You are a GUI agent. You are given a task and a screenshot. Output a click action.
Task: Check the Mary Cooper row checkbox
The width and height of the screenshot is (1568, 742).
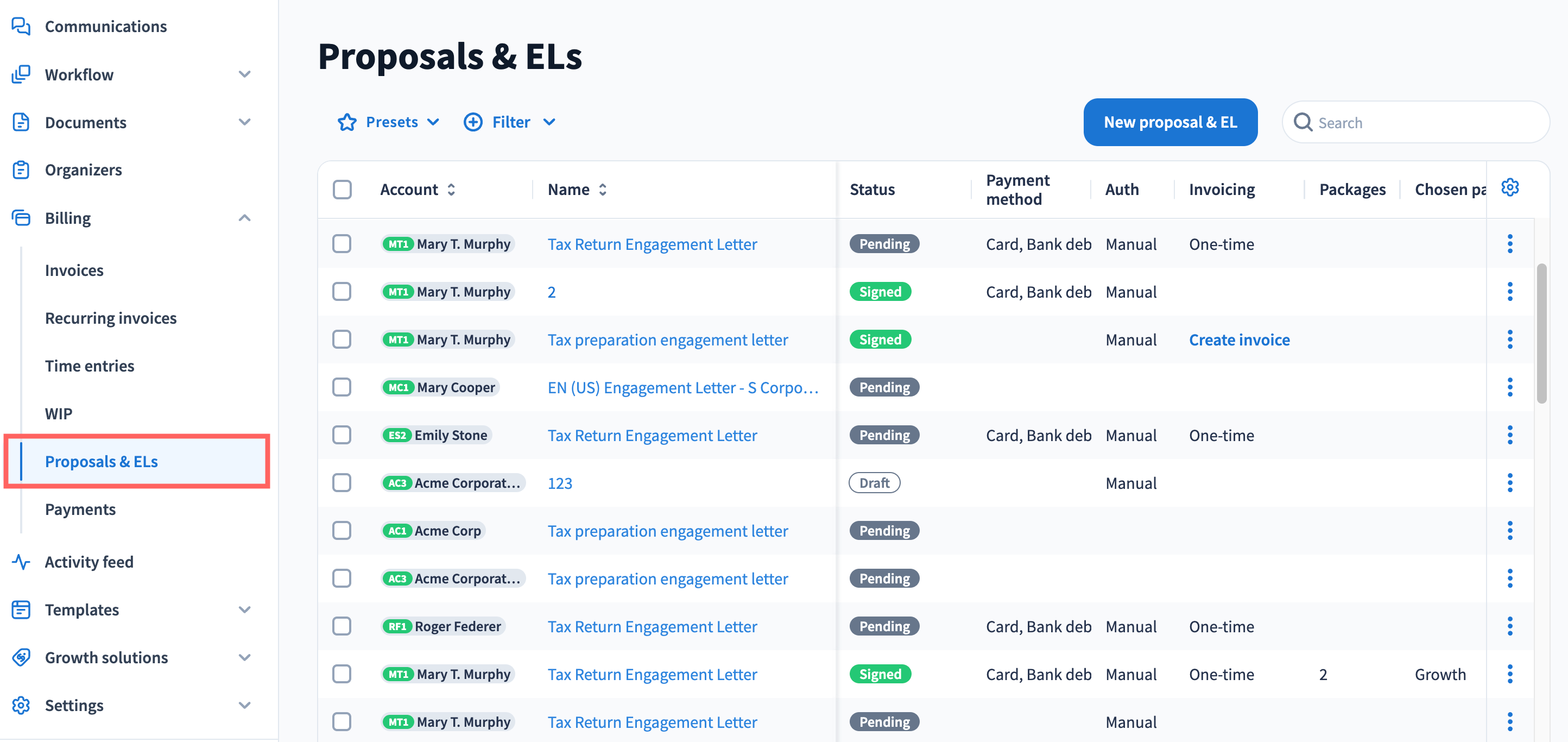coord(342,387)
